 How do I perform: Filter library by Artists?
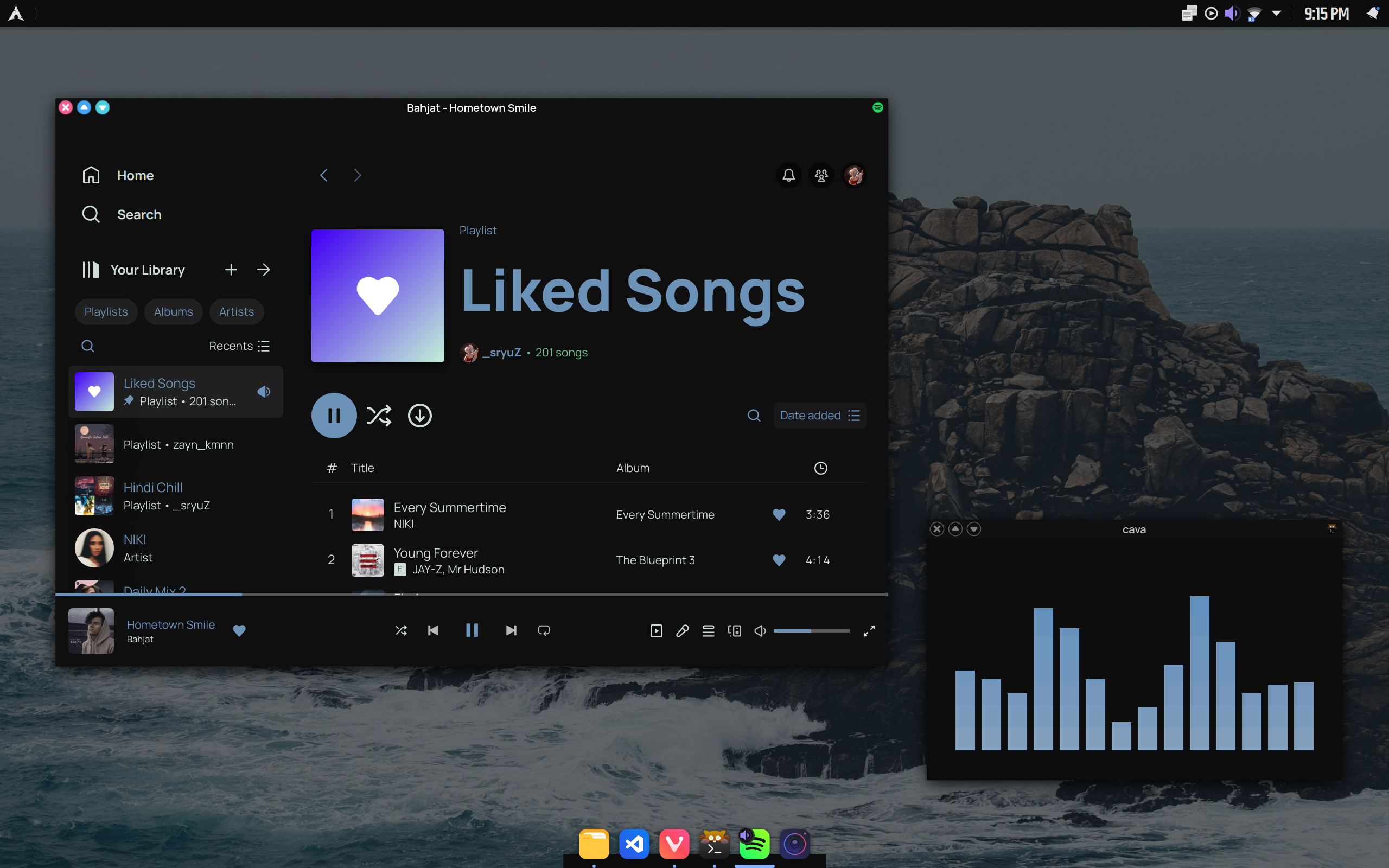tap(236, 312)
